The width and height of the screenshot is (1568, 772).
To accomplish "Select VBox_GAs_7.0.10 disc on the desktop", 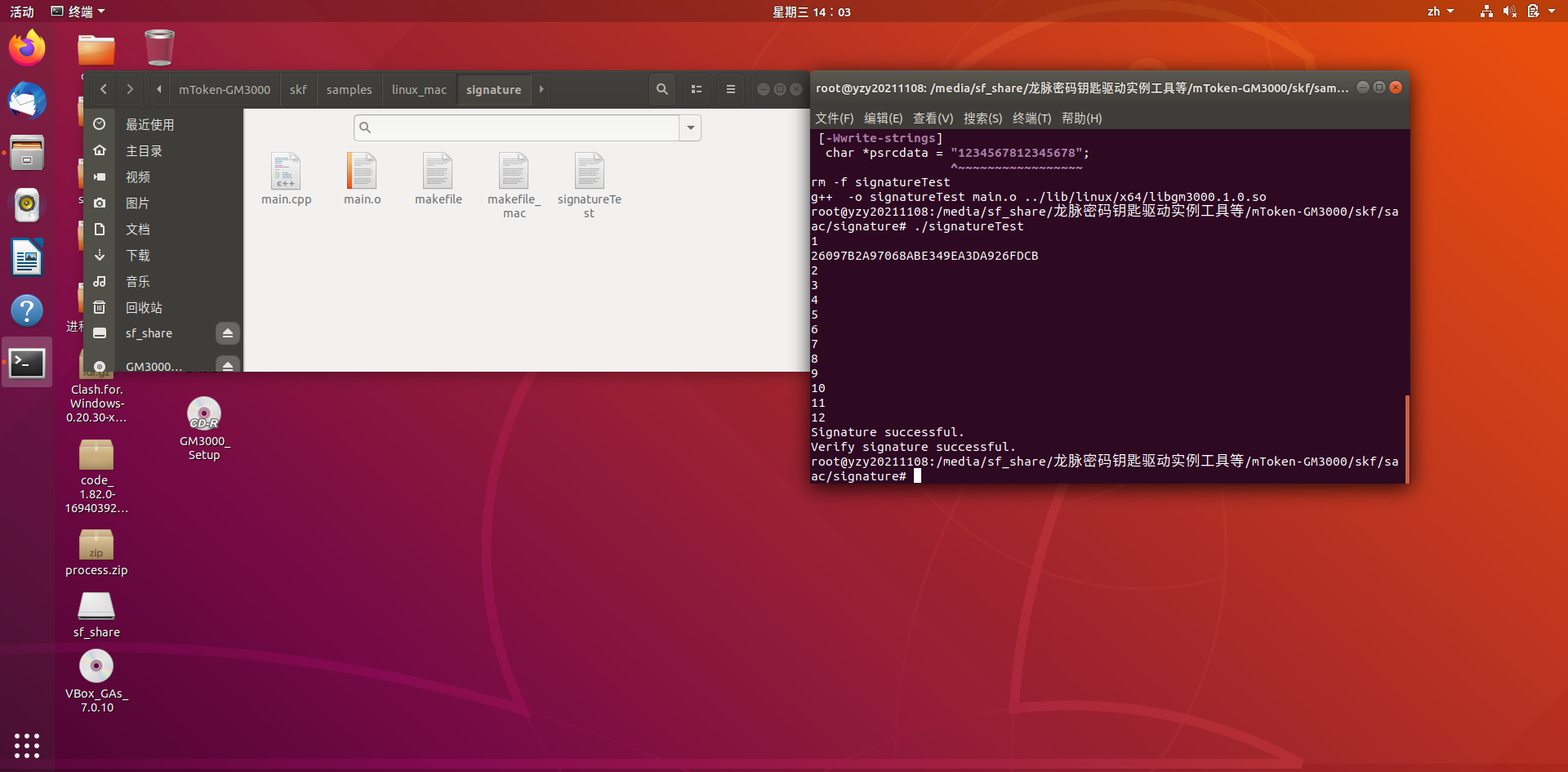I will click(96, 681).
